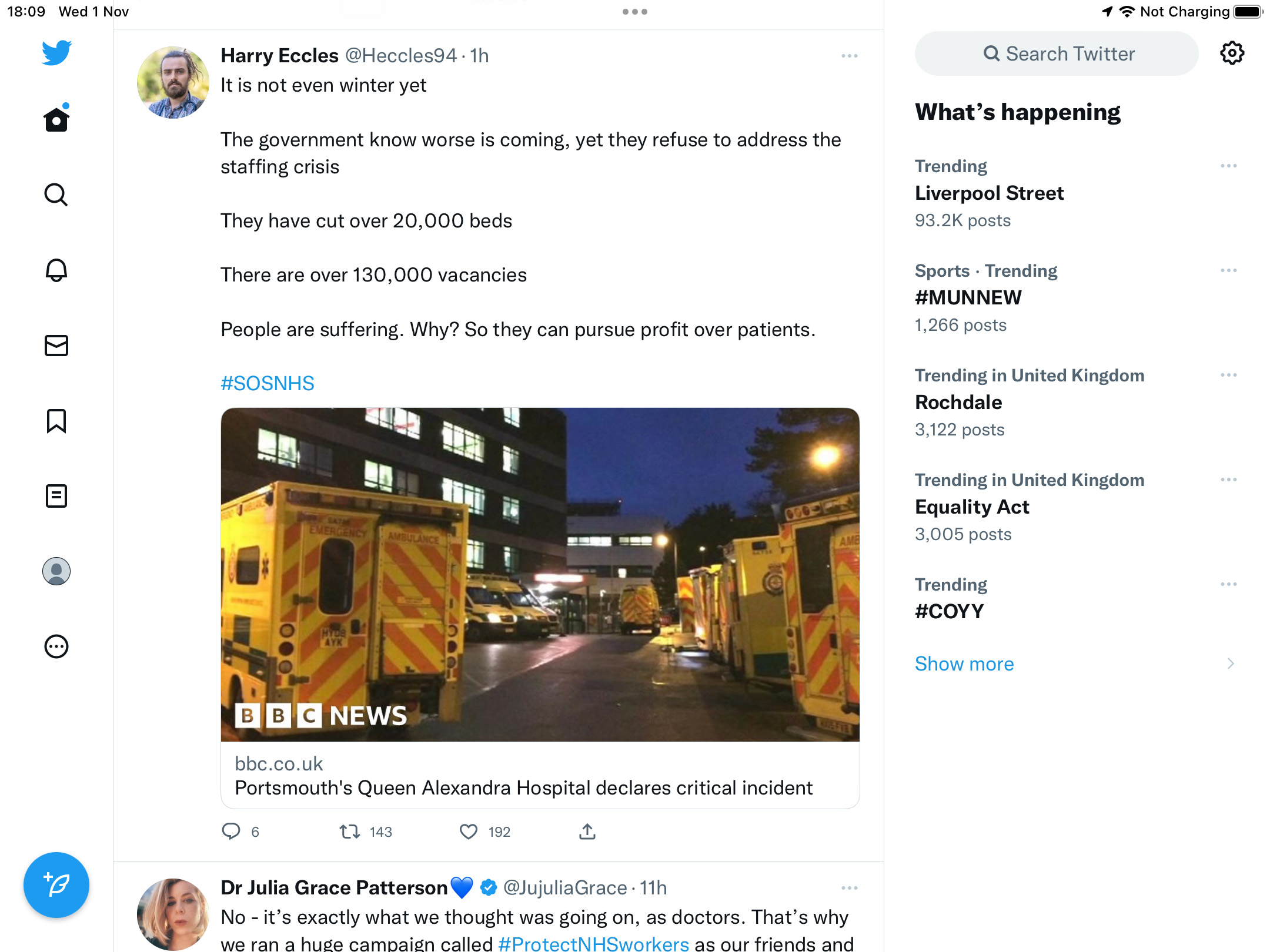Open Dr Julia Grace Patterson profile picture
1270x952 pixels.
pos(173,914)
